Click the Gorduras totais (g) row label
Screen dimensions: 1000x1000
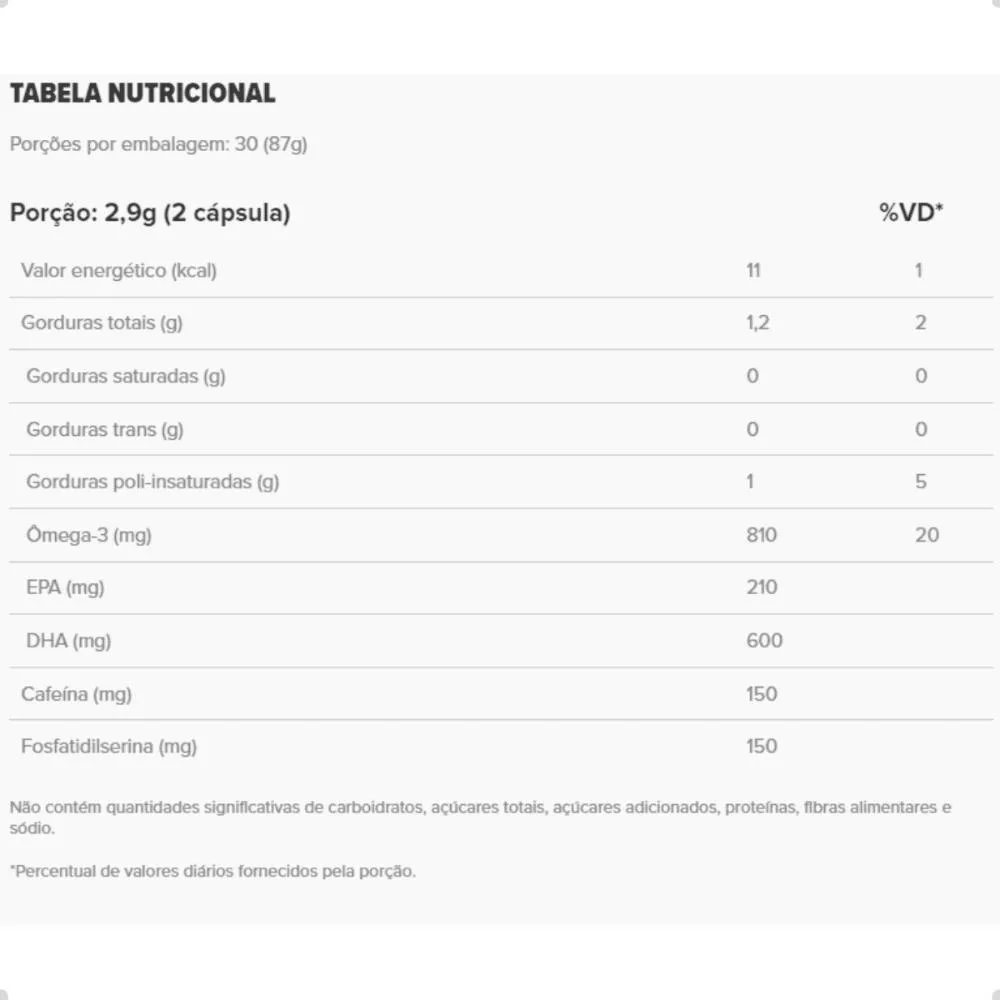[x=102, y=323]
